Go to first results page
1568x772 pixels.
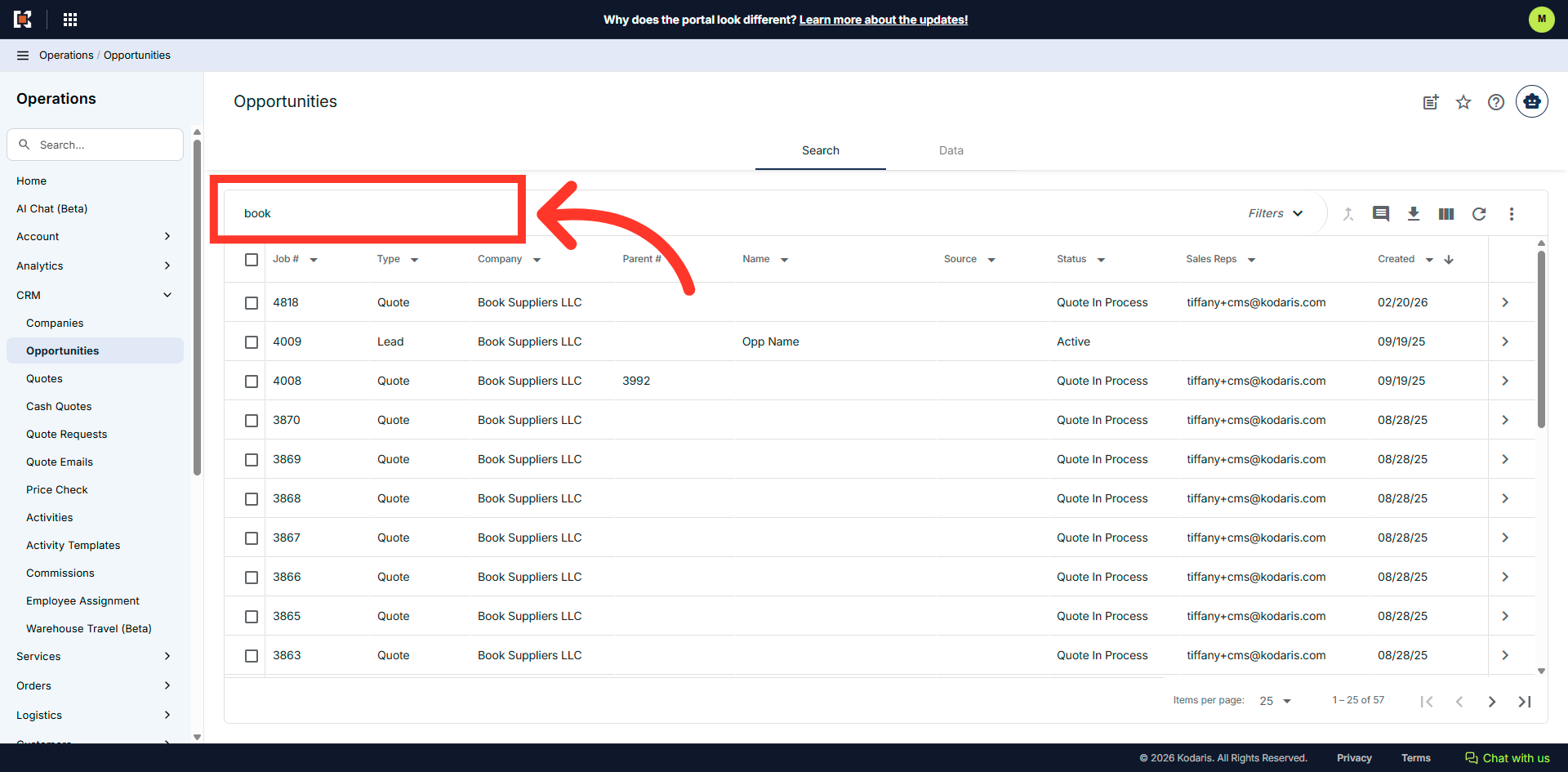tap(1427, 702)
